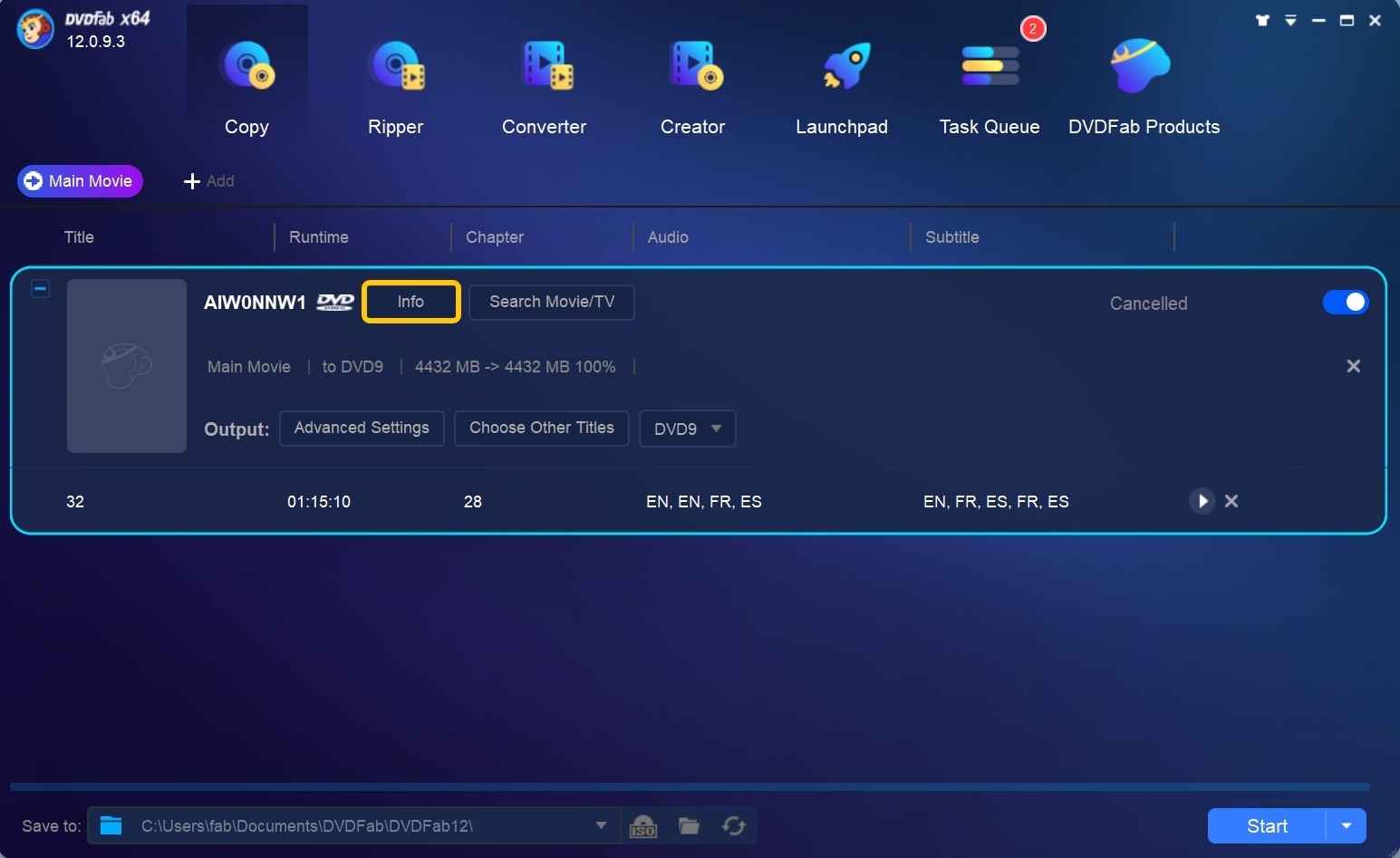Choose output folder icon
This screenshot has height=858, width=1400.
[689, 825]
